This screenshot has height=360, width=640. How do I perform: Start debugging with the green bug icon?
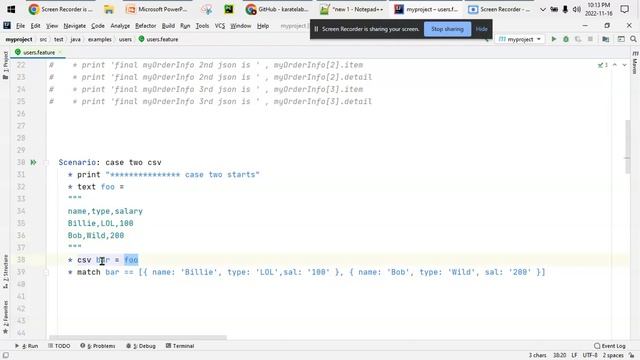(x=566, y=39)
